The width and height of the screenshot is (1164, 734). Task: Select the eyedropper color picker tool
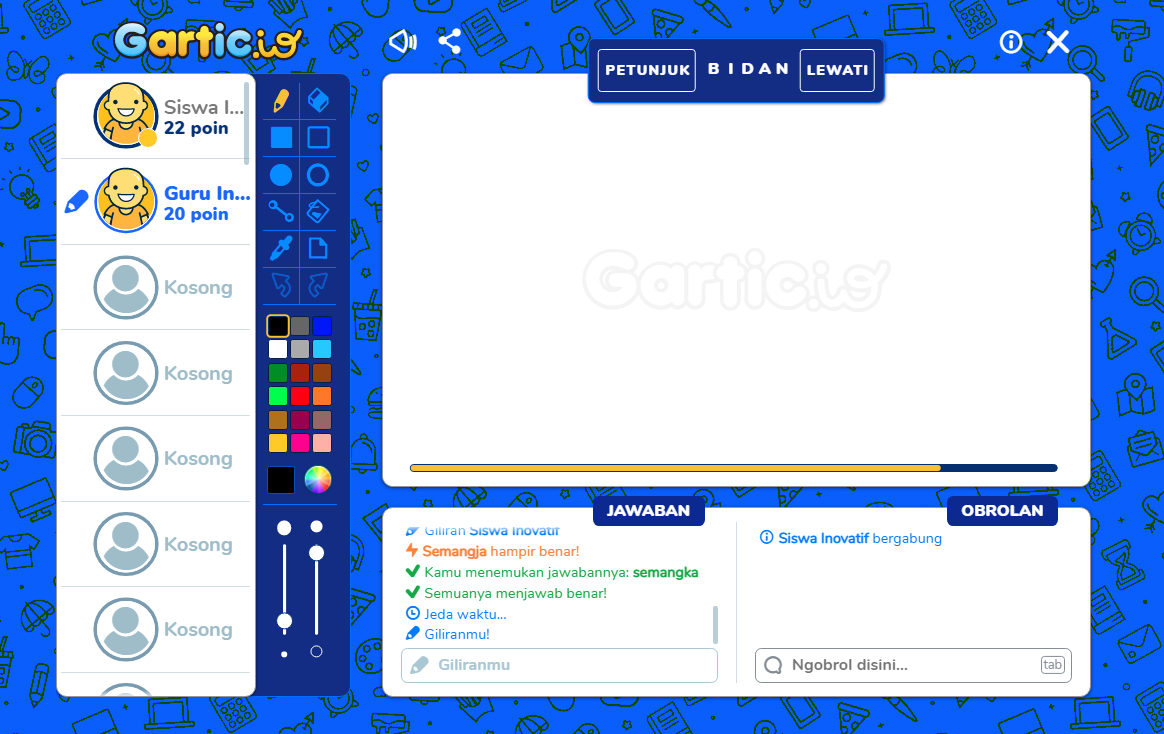281,249
